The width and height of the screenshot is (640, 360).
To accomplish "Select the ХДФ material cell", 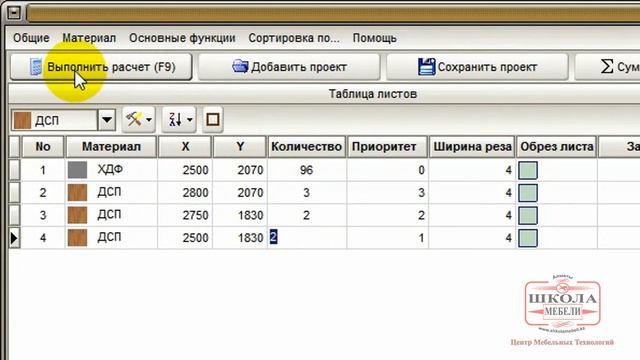I will (111, 170).
